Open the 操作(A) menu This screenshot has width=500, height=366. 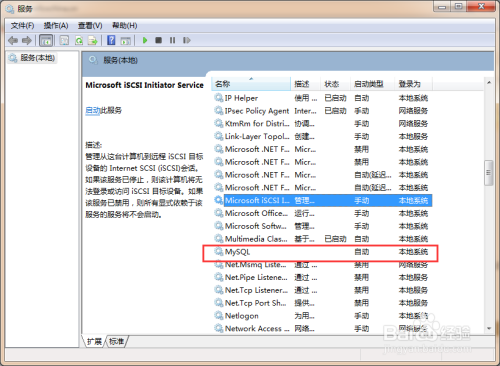[x=56, y=26]
